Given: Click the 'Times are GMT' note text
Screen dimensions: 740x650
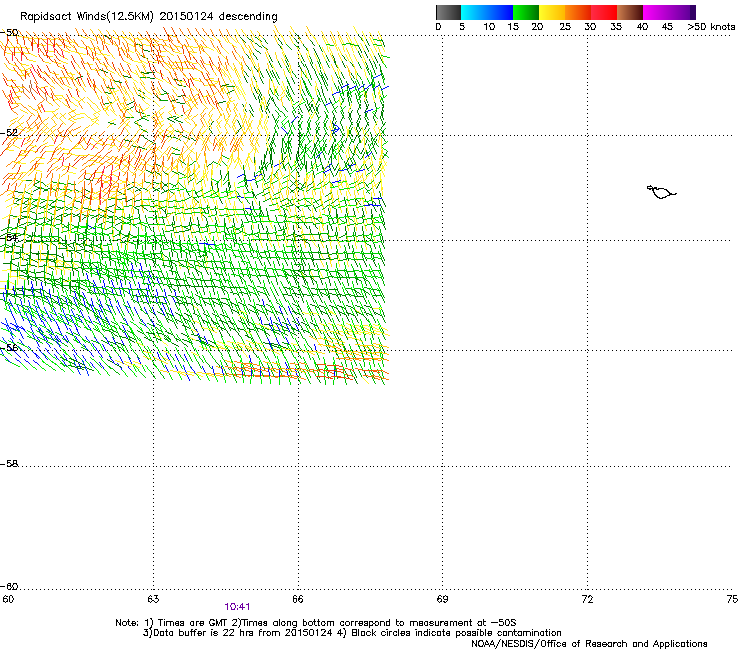Looking at the screenshot, I should pyautogui.click(x=193, y=623).
